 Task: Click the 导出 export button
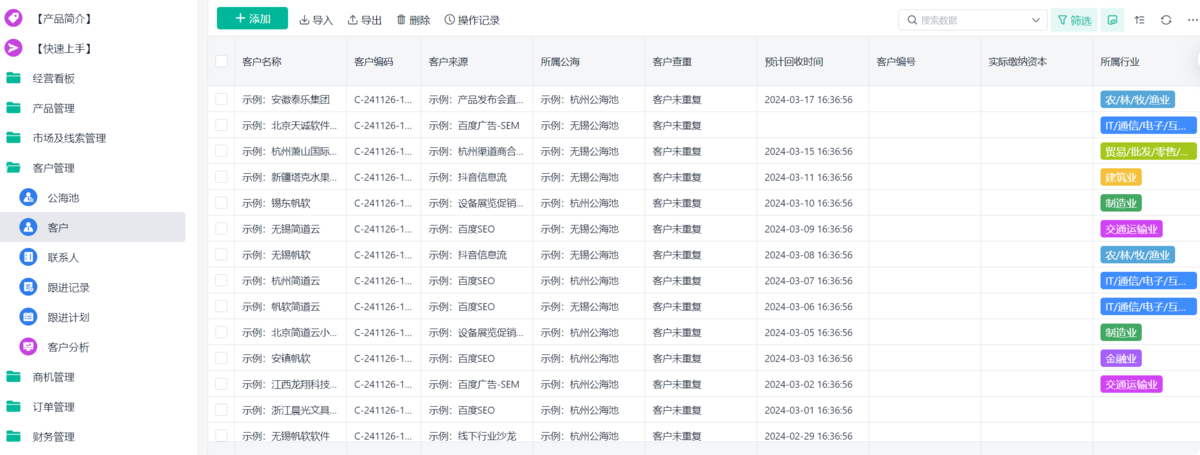point(365,20)
